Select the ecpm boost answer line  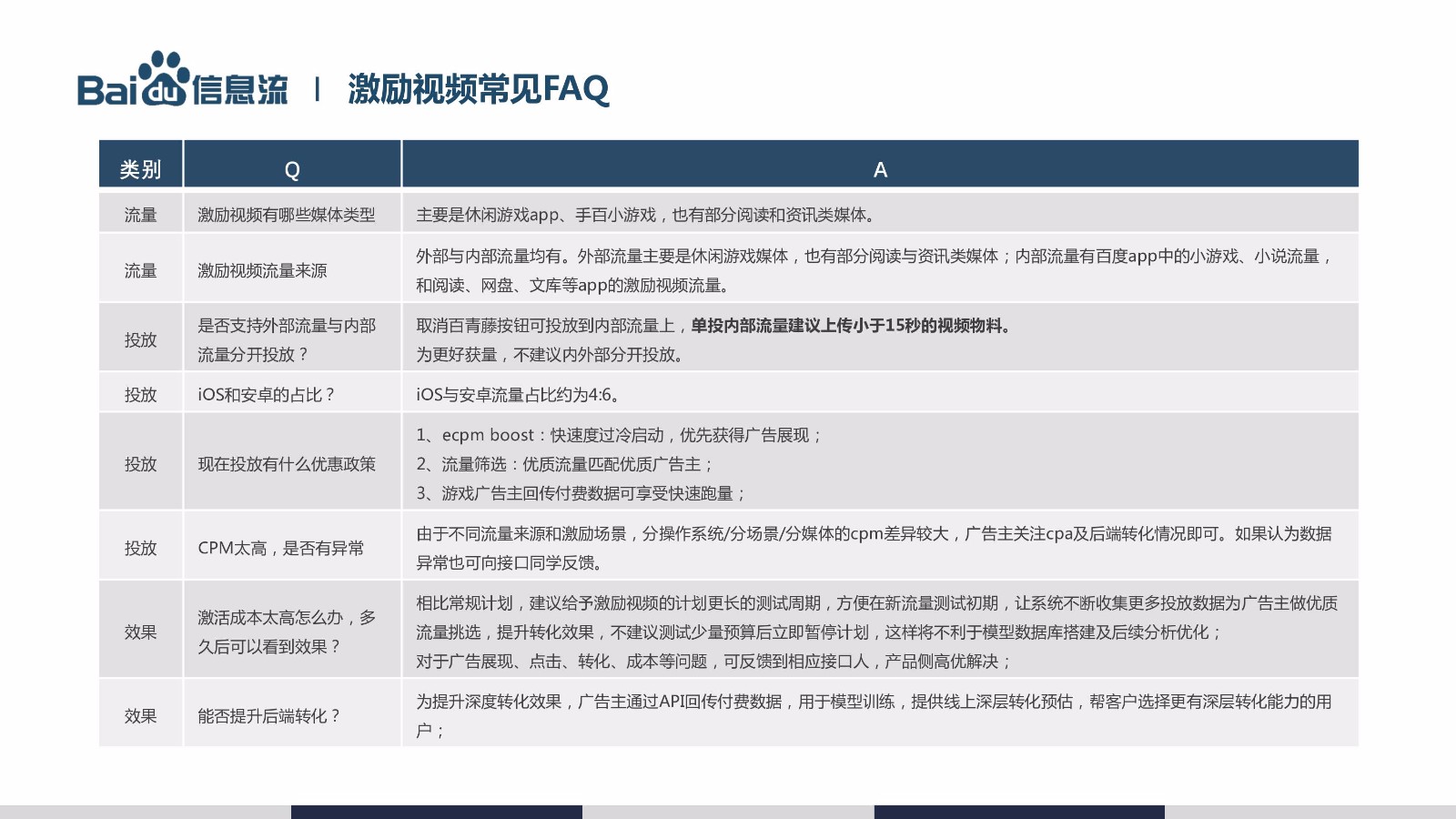[x=619, y=435]
